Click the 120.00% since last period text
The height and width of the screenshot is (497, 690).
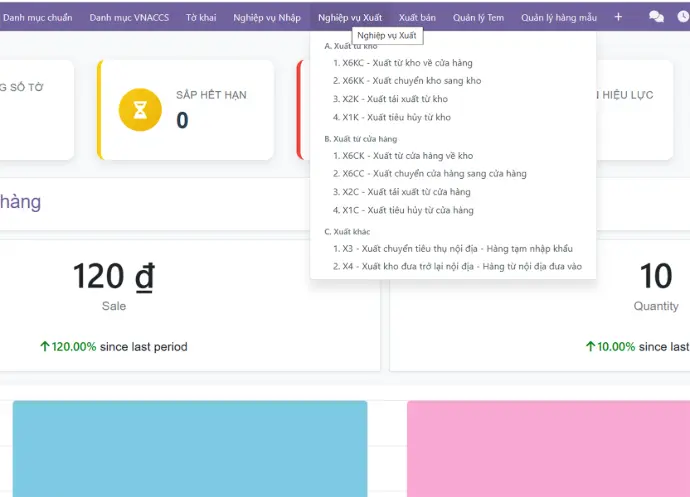[x=114, y=347]
